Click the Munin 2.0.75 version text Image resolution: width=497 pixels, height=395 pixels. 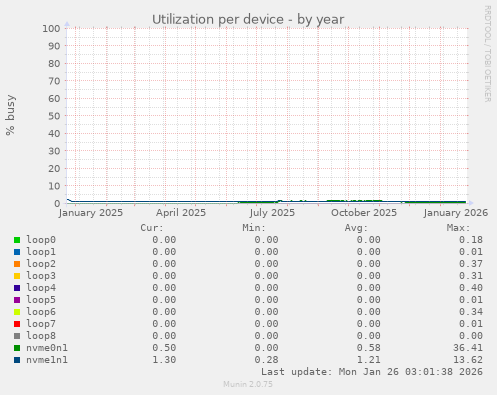click(x=248, y=384)
